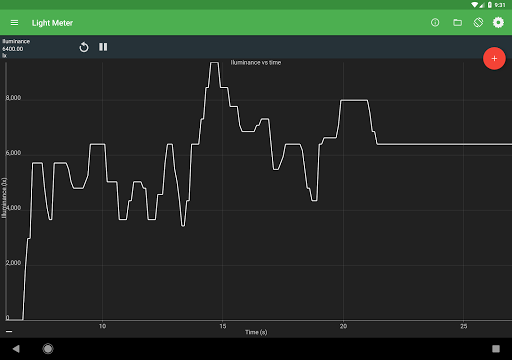Open the info icon in toolbar
512x360 pixels.
435,23
